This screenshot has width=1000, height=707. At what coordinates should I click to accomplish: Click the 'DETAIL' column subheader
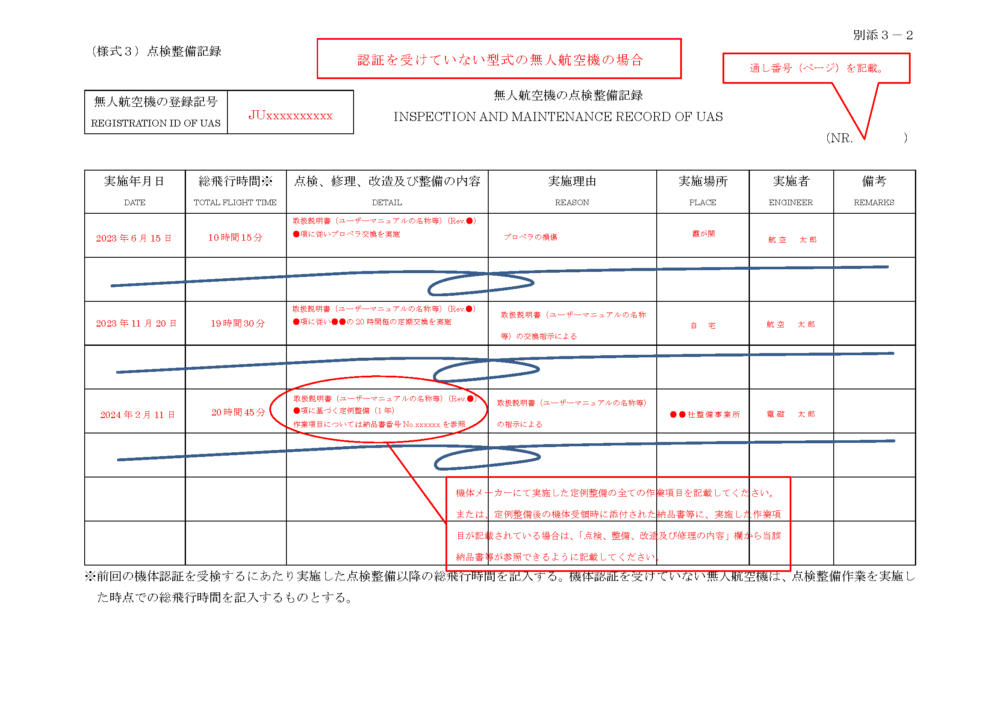(387, 203)
